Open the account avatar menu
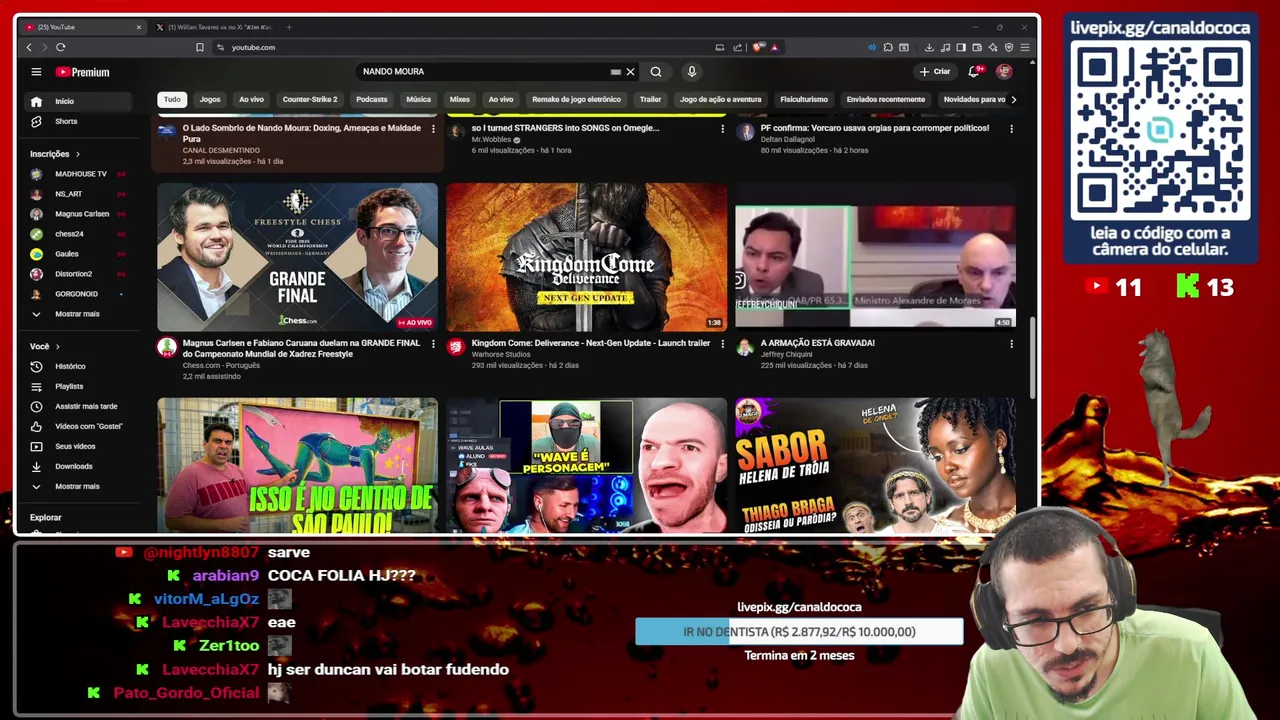 click(x=1004, y=72)
